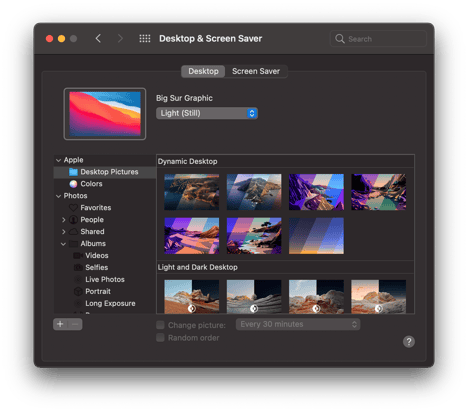468x412 pixels.
Task: Choose the second Light and Dark Desktop thumbnail
Action: pyautogui.click(x=254, y=296)
